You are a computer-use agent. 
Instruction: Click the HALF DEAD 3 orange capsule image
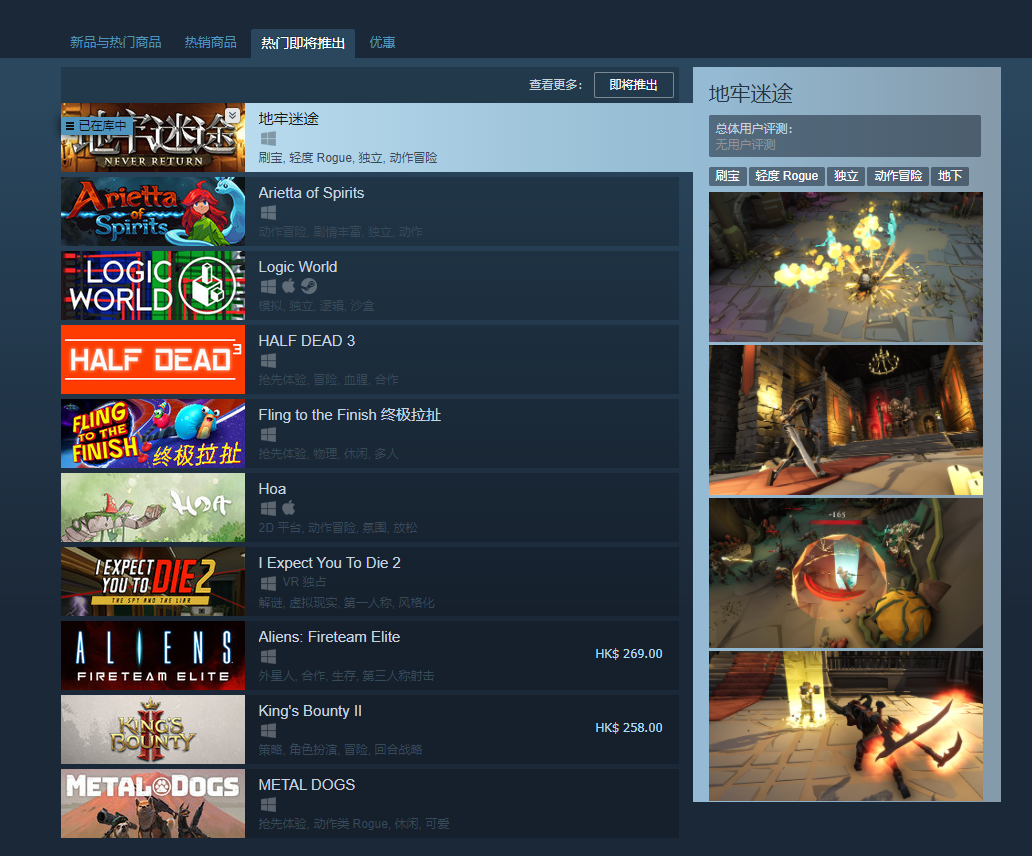[x=153, y=360]
